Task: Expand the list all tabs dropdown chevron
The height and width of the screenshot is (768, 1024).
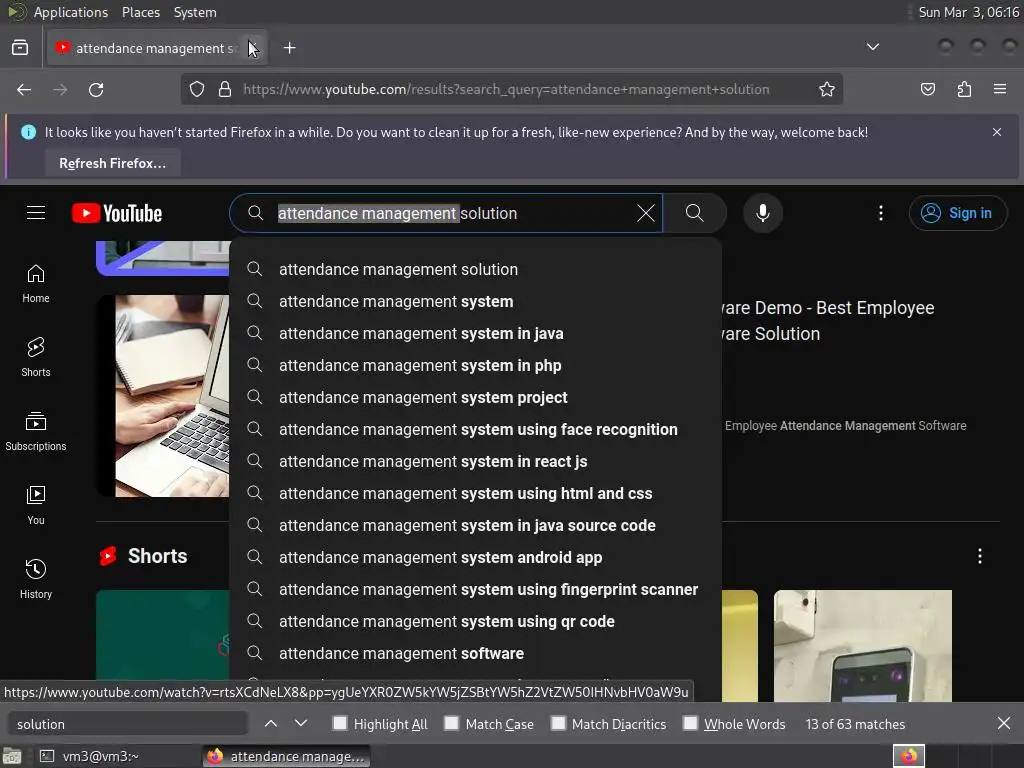Action: pos(872,47)
